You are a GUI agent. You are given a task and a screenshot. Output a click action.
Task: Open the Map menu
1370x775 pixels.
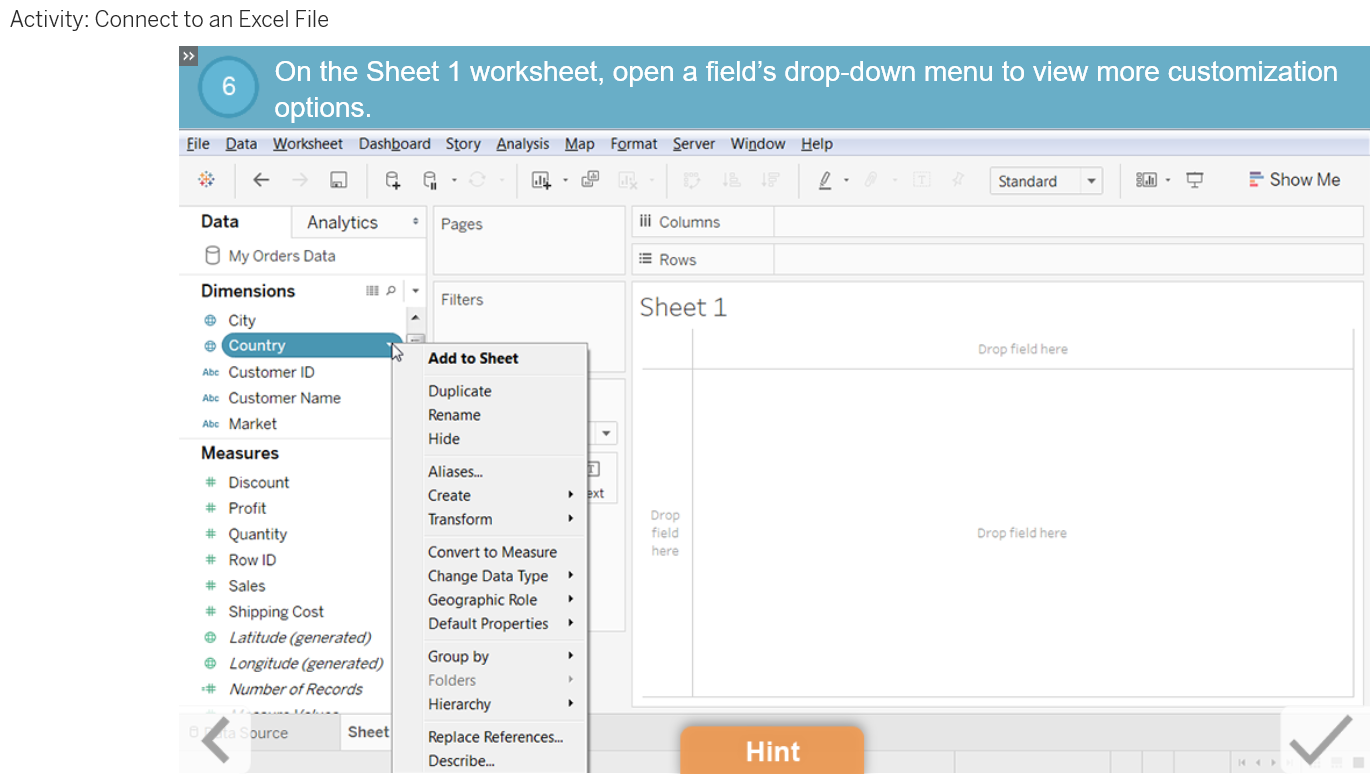pos(579,144)
